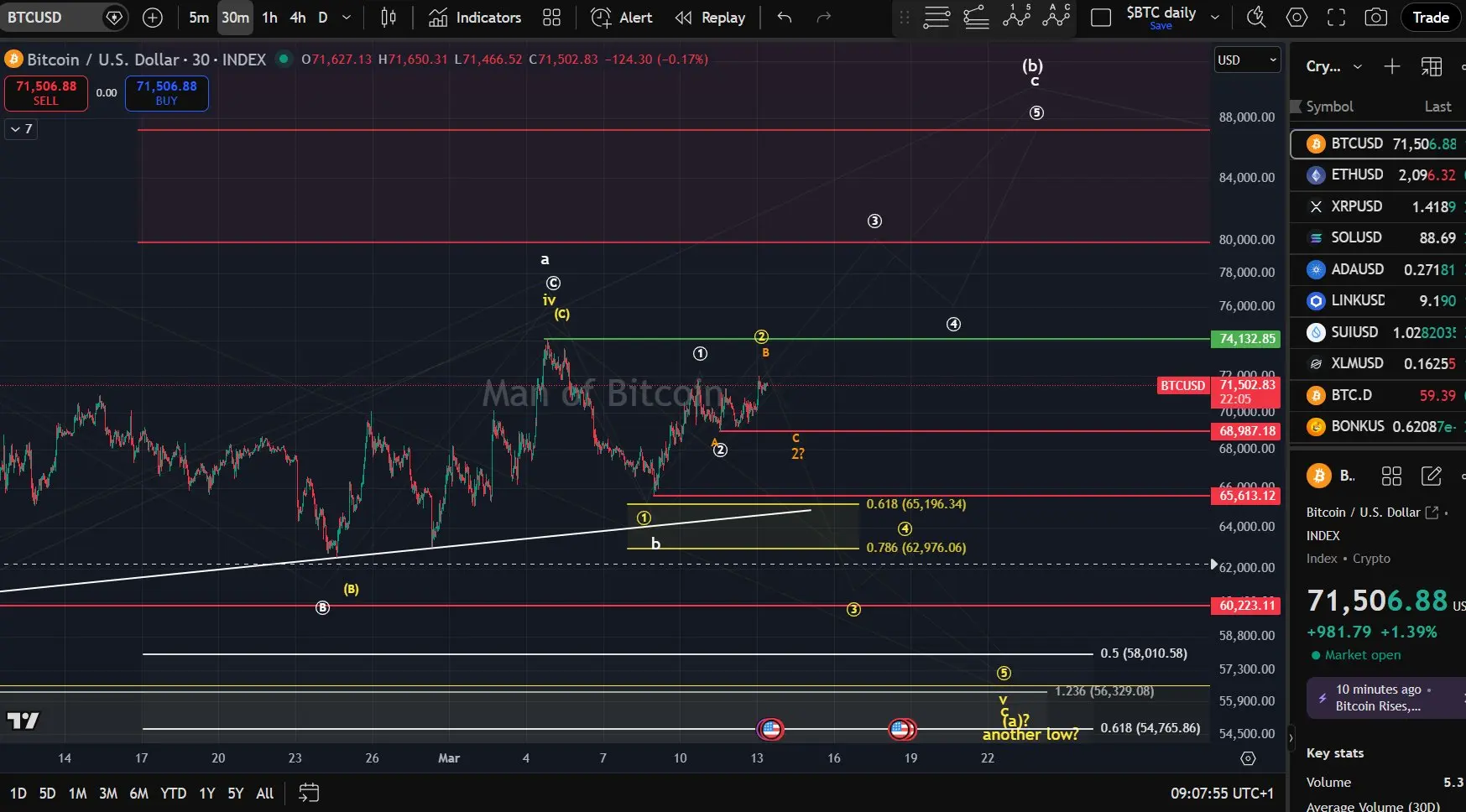This screenshot has height=812, width=1466.
Task: Click the red SELL price button
Action: tap(46, 92)
